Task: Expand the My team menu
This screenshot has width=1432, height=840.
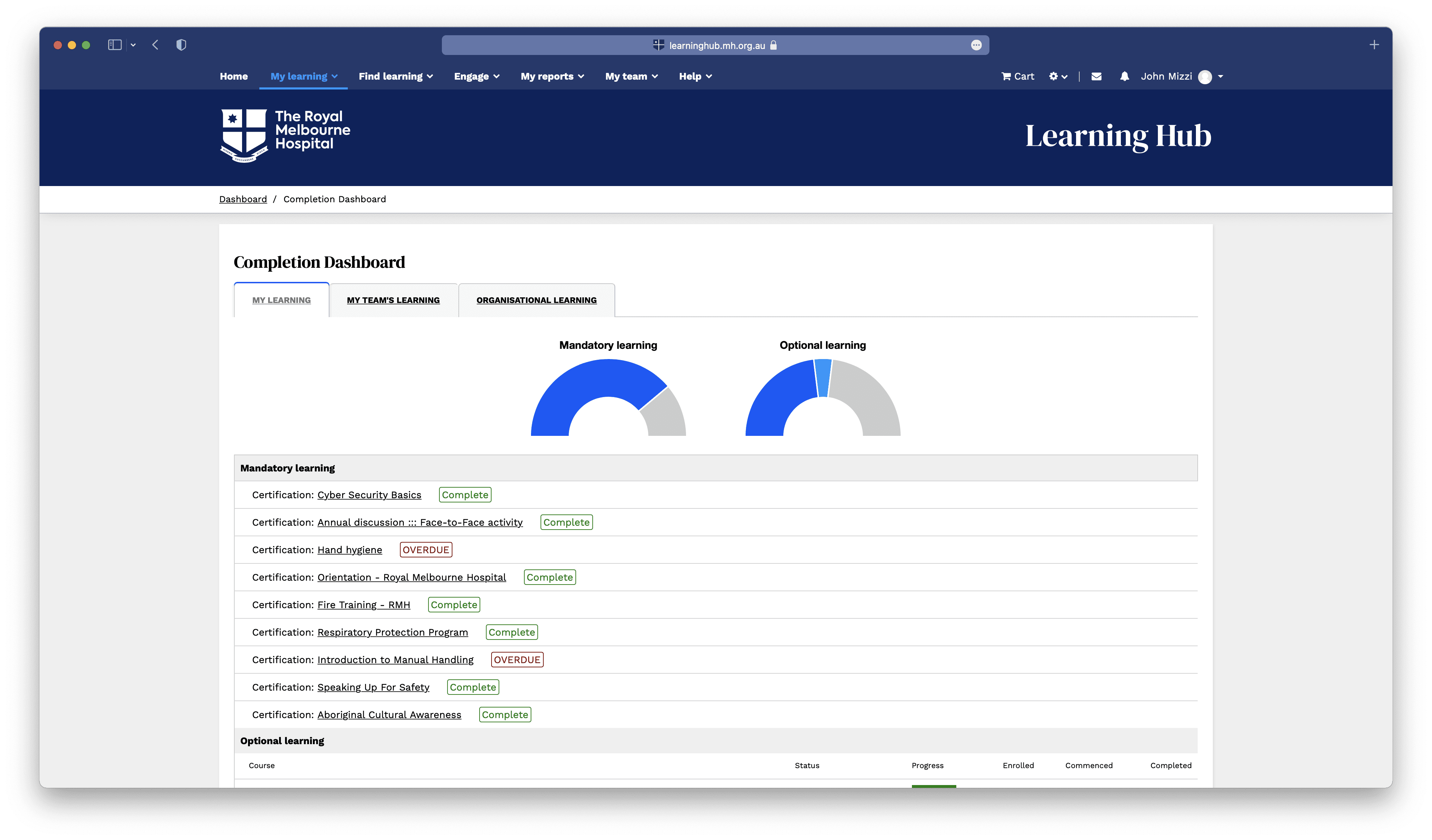Action: [x=631, y=76]
